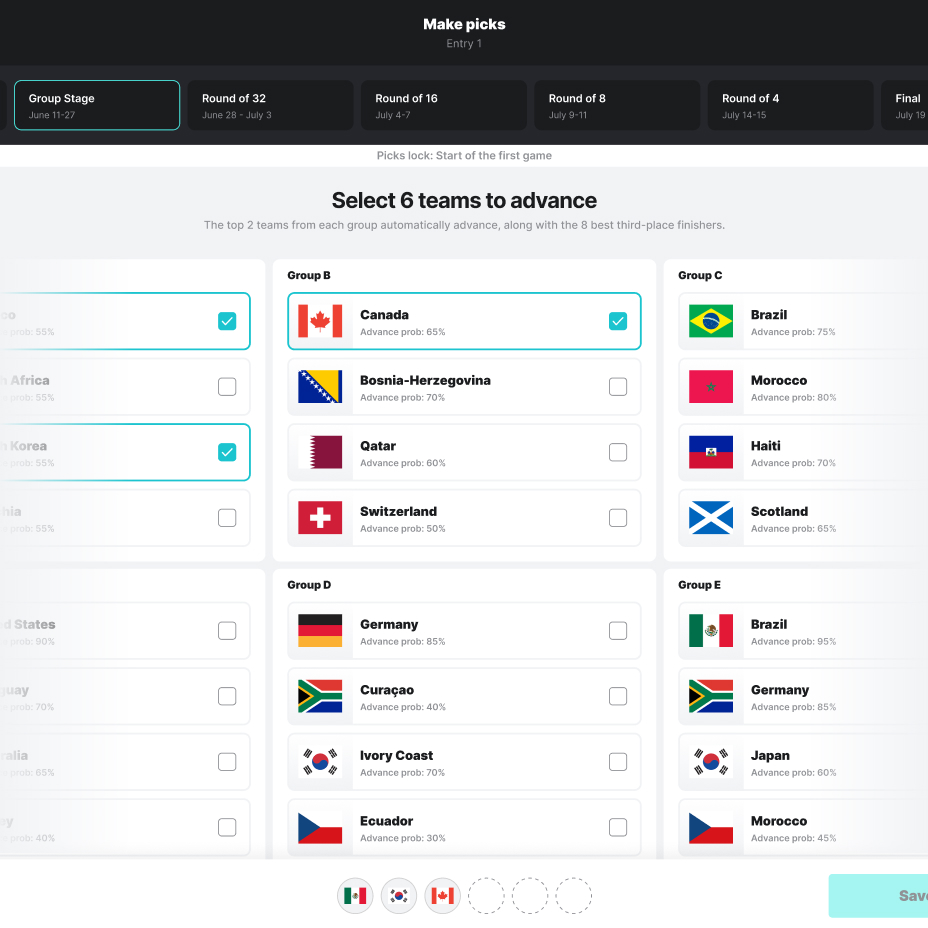Remove the Canada pick chip in bottom bar
The image size is (928, 928).
(x=443, y=896)
